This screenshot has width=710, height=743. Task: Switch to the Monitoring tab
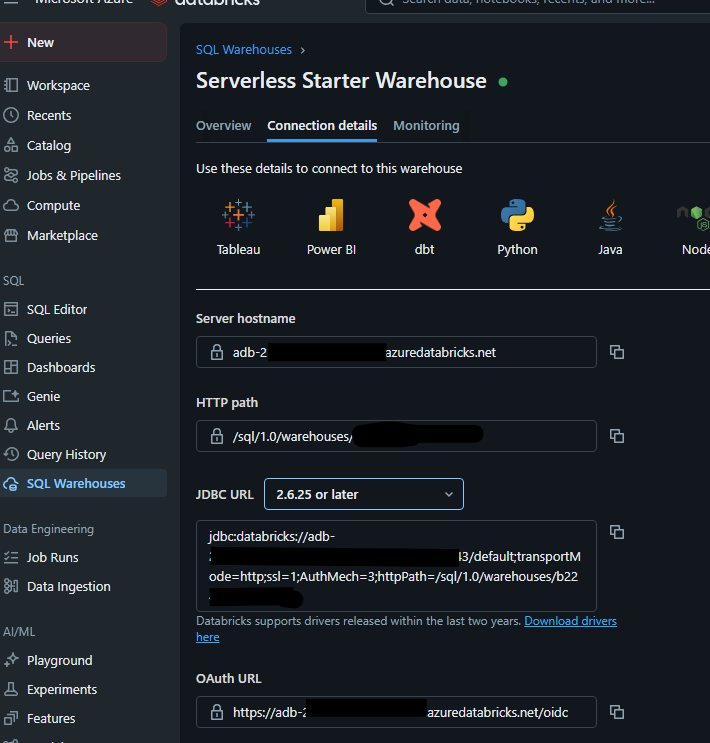point(426,126)
